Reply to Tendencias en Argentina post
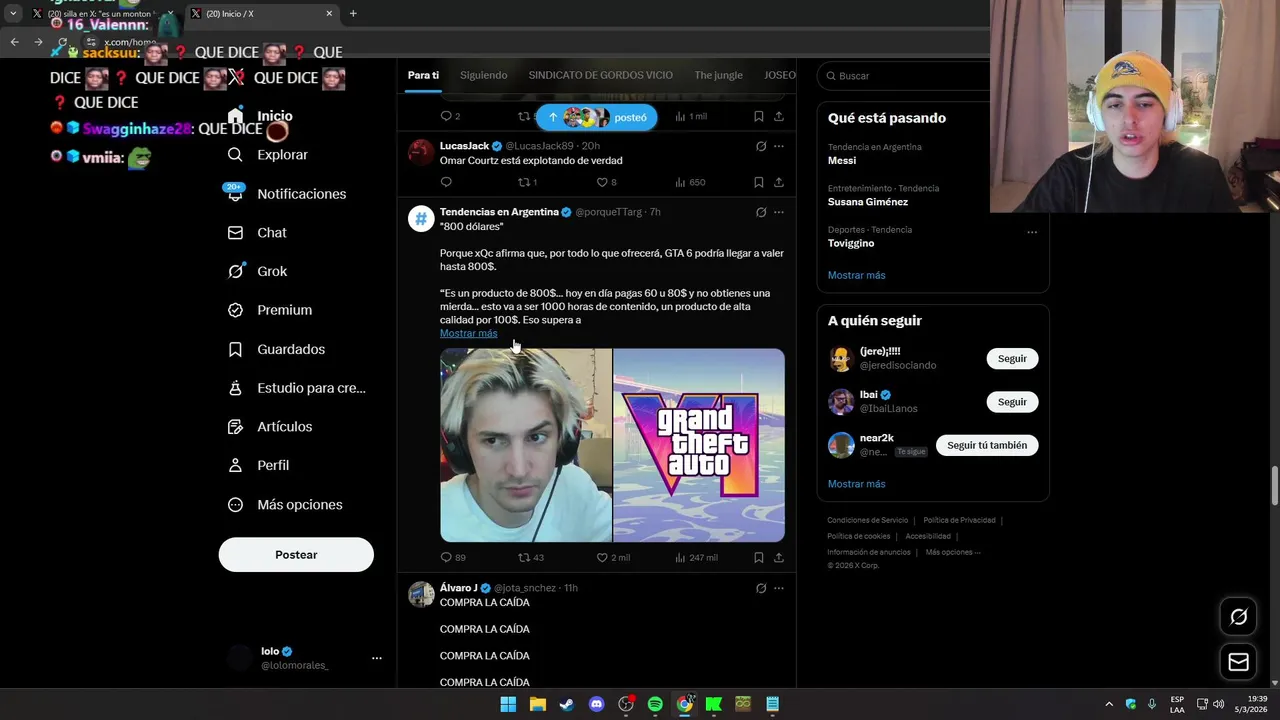The height and width of the screenshot is (720, 1280). 453,557
